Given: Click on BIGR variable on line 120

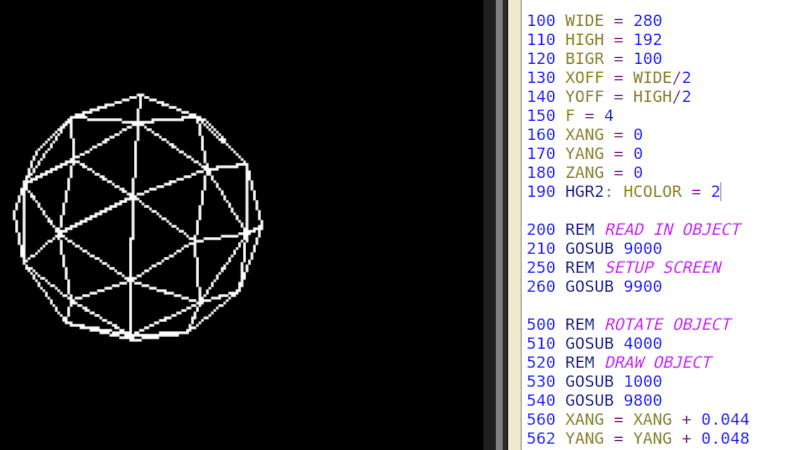Looking at the screenshot, I should pos(584,58).
